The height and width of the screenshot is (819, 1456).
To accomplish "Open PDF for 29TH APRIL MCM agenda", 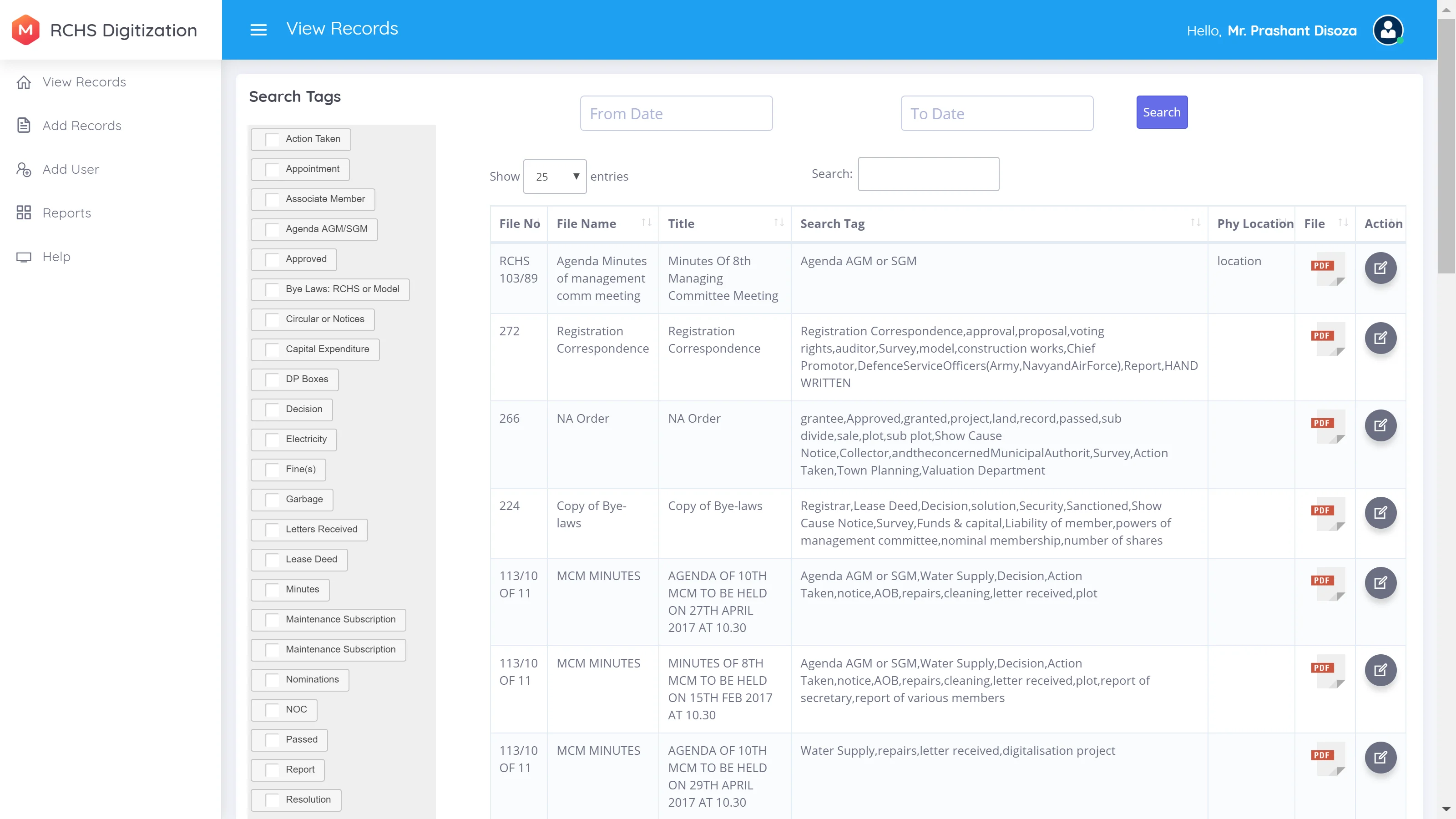I will tap(1327, 758).
